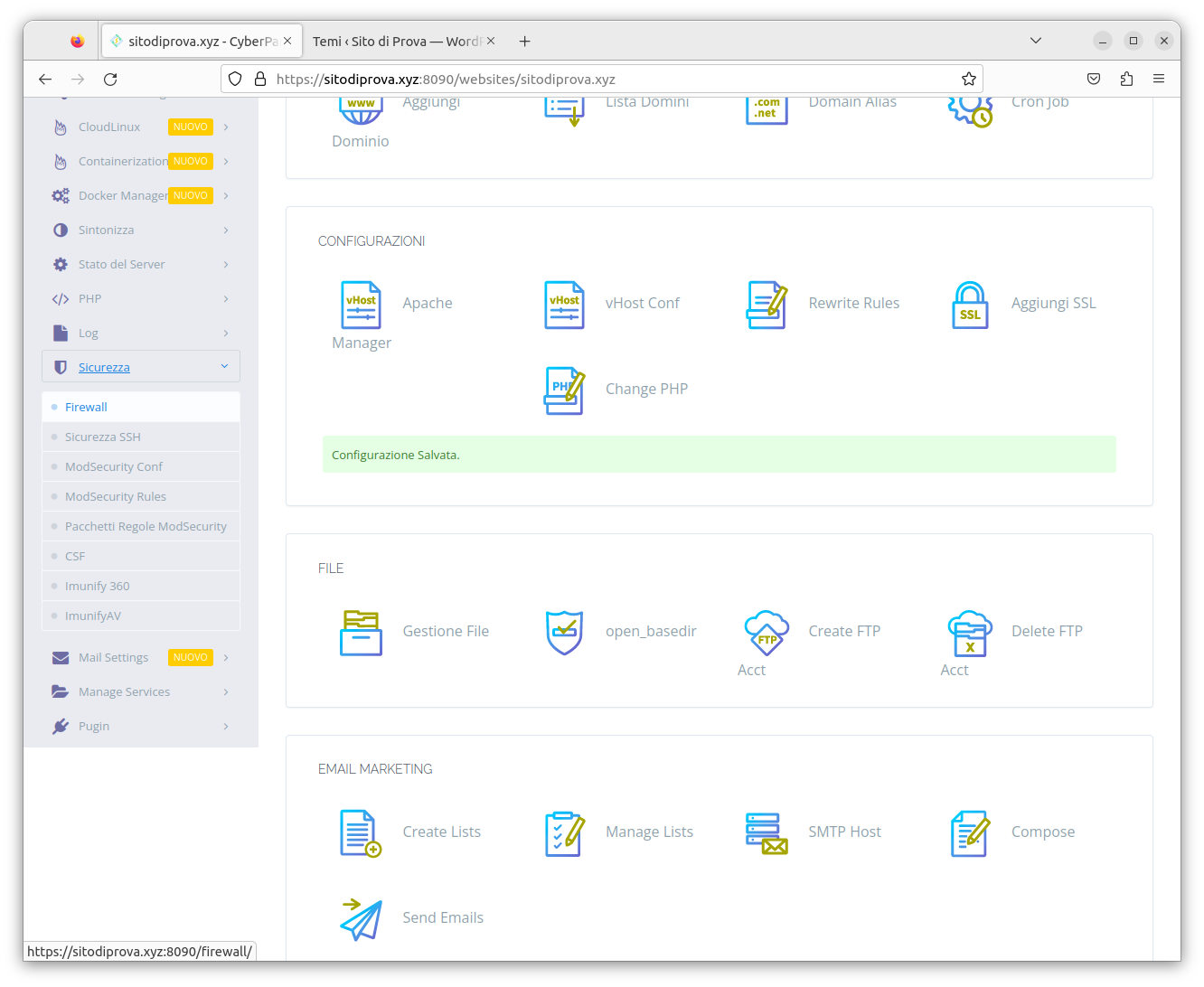
Task: Click the Send Emails link
Action: click(443, 918)
